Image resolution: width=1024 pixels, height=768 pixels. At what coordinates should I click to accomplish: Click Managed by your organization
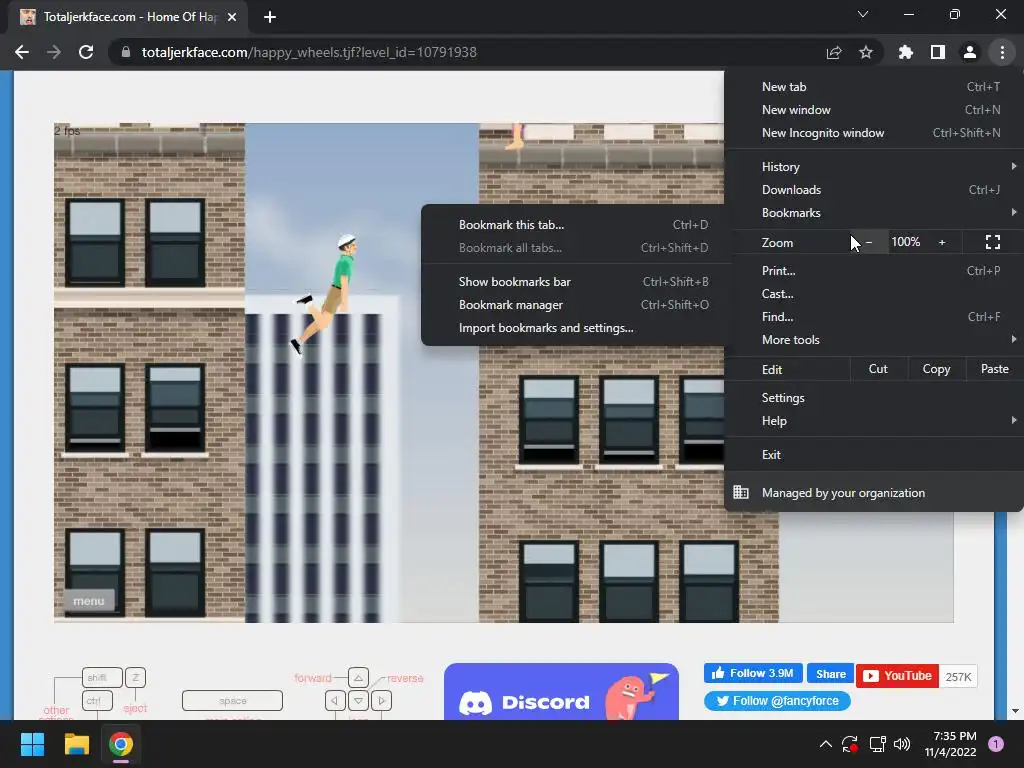tap(874, 492)
